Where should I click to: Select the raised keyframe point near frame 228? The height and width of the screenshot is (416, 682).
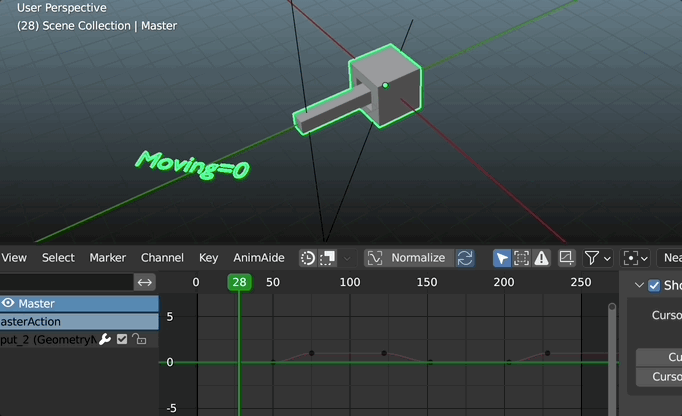pyautogui.click(x=547, y=353)
